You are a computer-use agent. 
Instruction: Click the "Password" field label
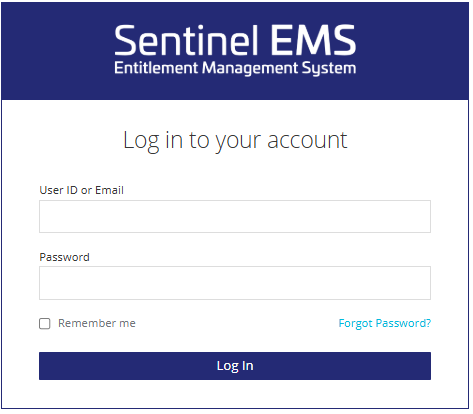(x=64, y=257)
